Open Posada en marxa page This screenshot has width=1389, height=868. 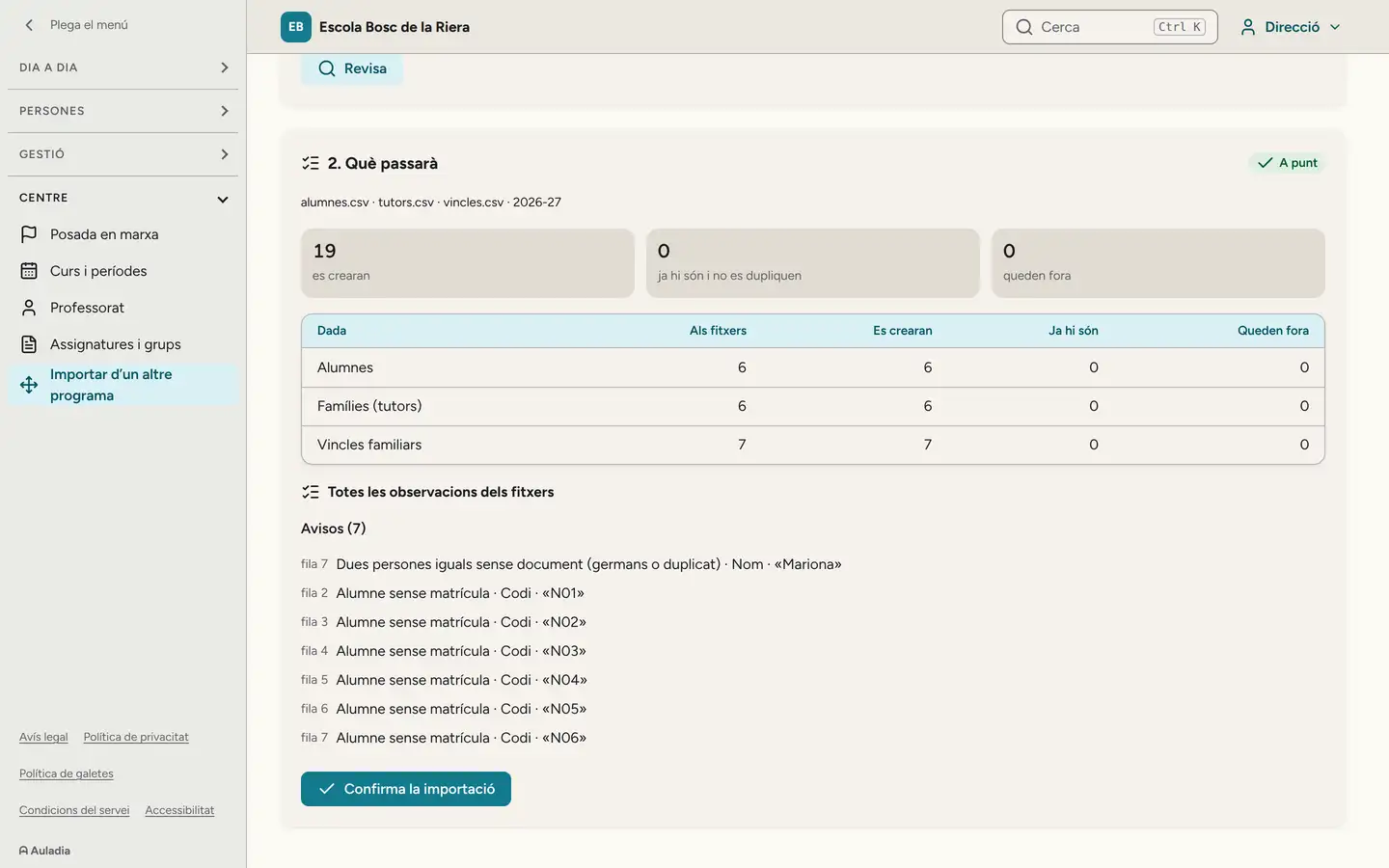tap(123, 234)
